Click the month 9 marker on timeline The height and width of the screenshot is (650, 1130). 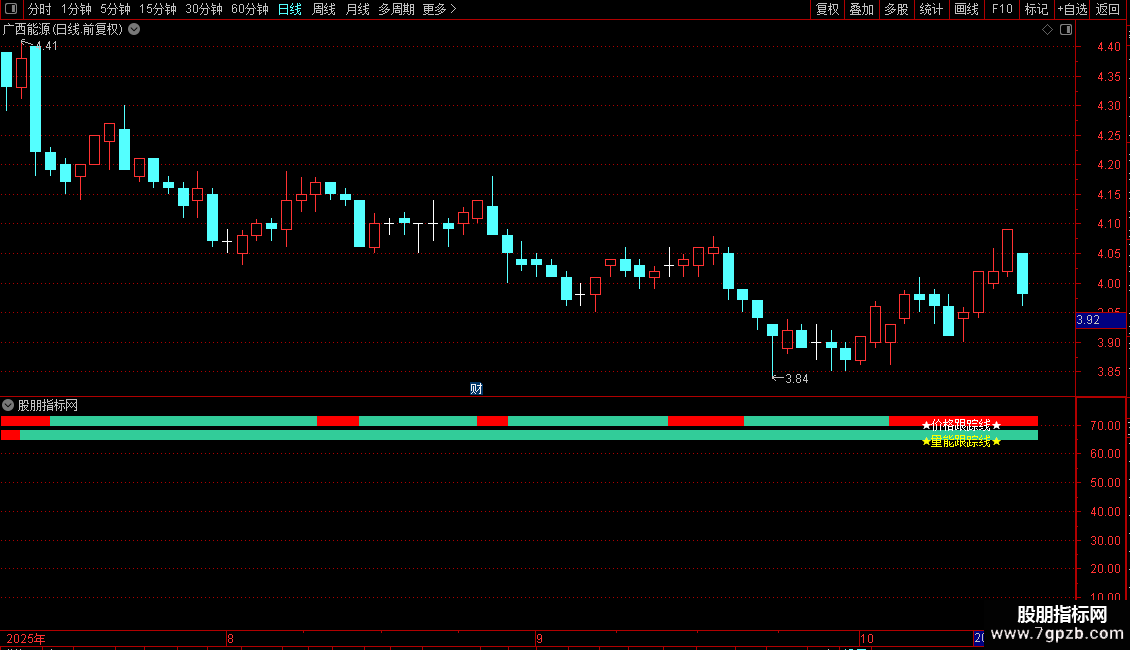point(539,638)
